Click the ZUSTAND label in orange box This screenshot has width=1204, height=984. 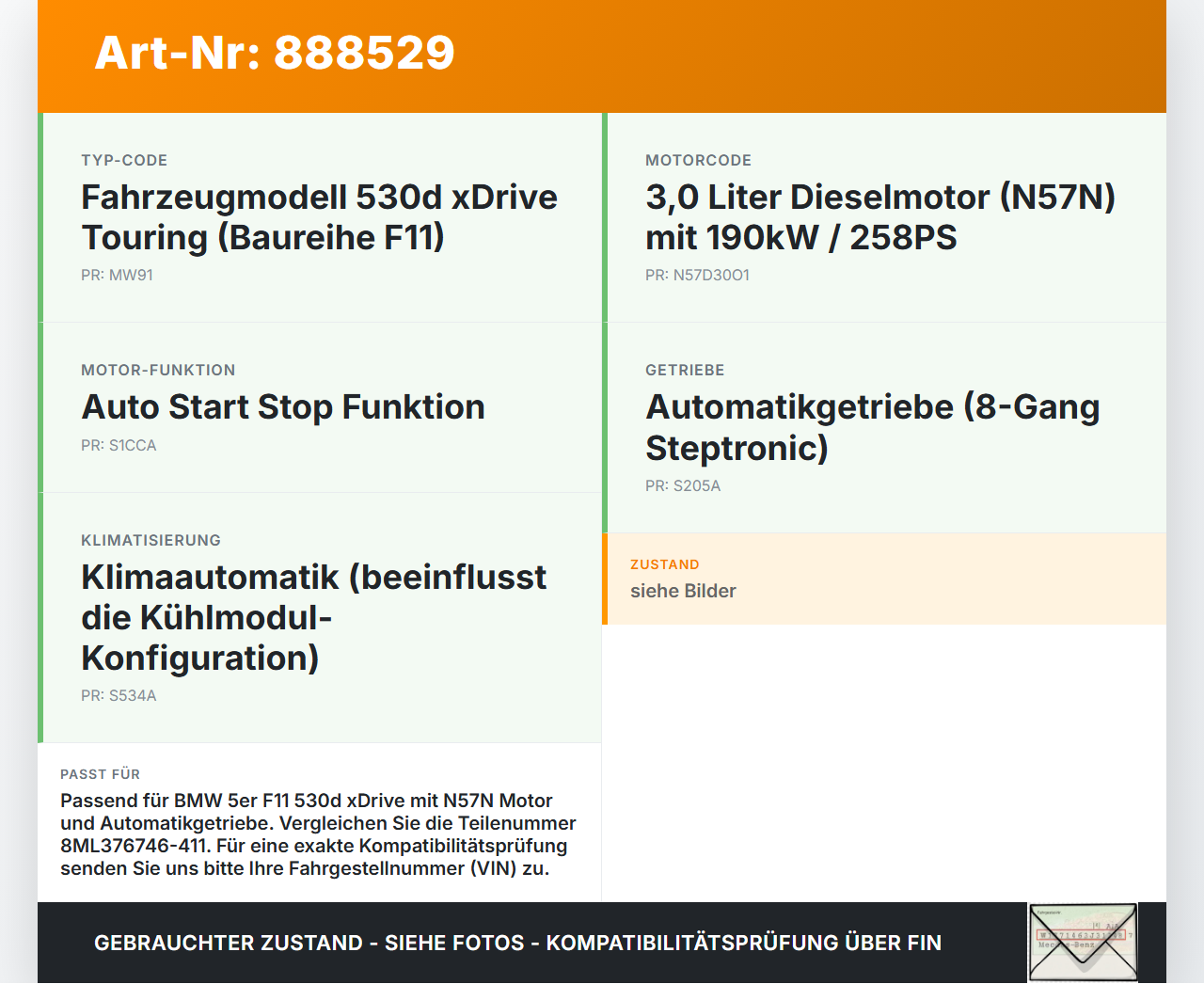[665, 564]
